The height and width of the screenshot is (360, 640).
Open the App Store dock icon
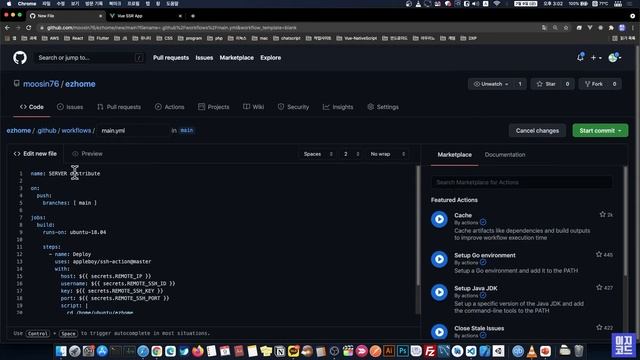tap(102, 351)
